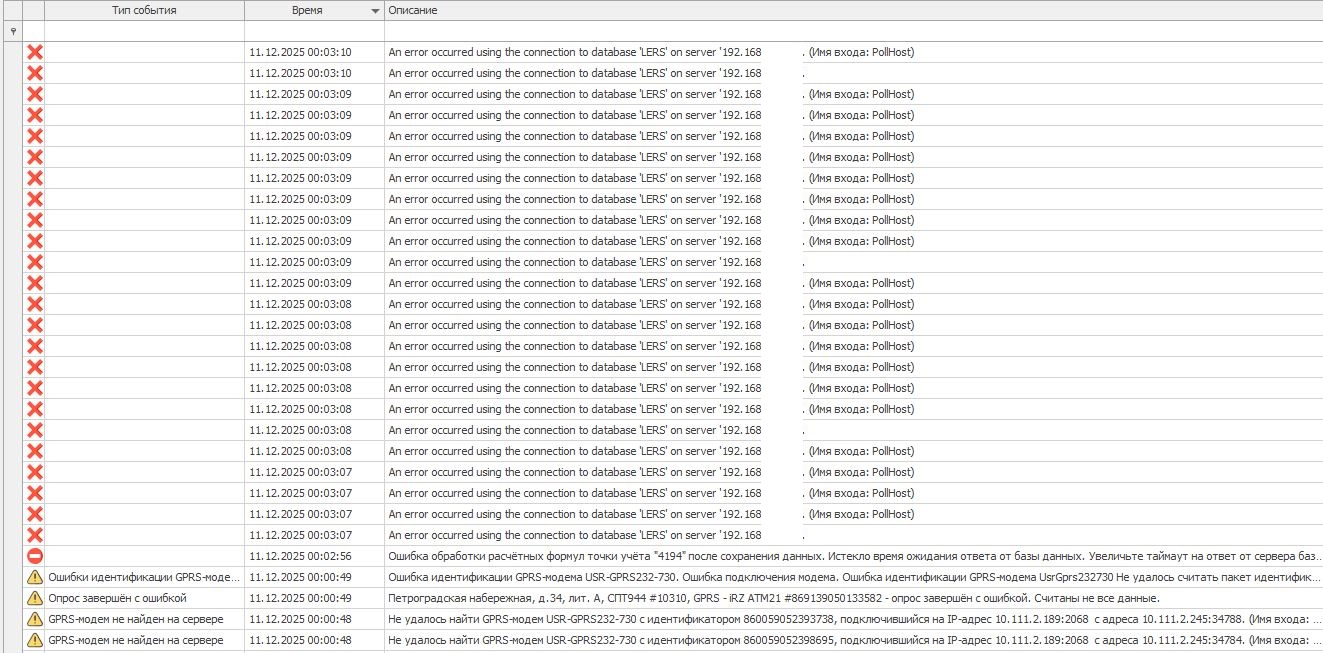
Task: Sort by the 'Тип события' column header
Action: coord(144,11)
